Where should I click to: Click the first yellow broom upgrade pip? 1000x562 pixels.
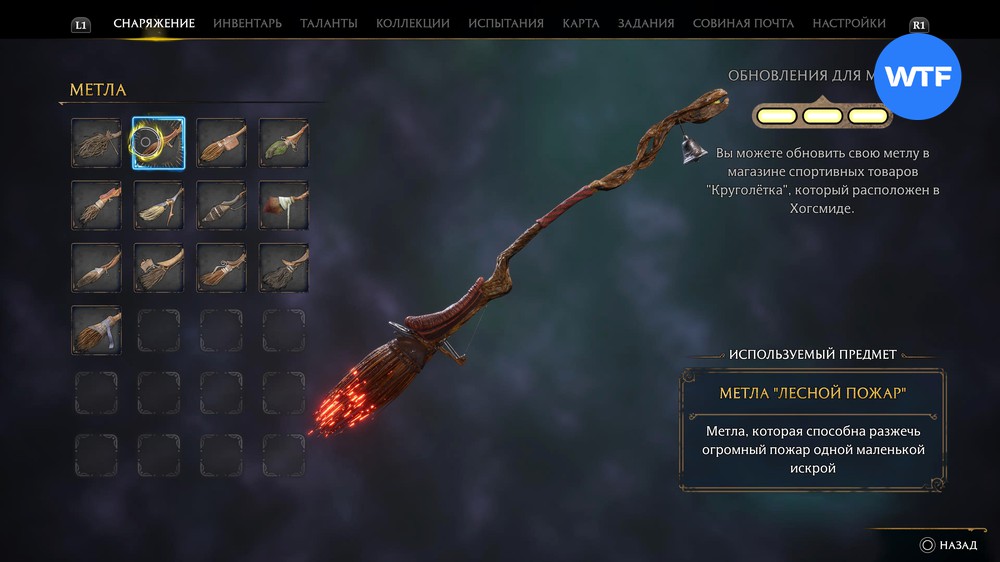tap(777, 116)
